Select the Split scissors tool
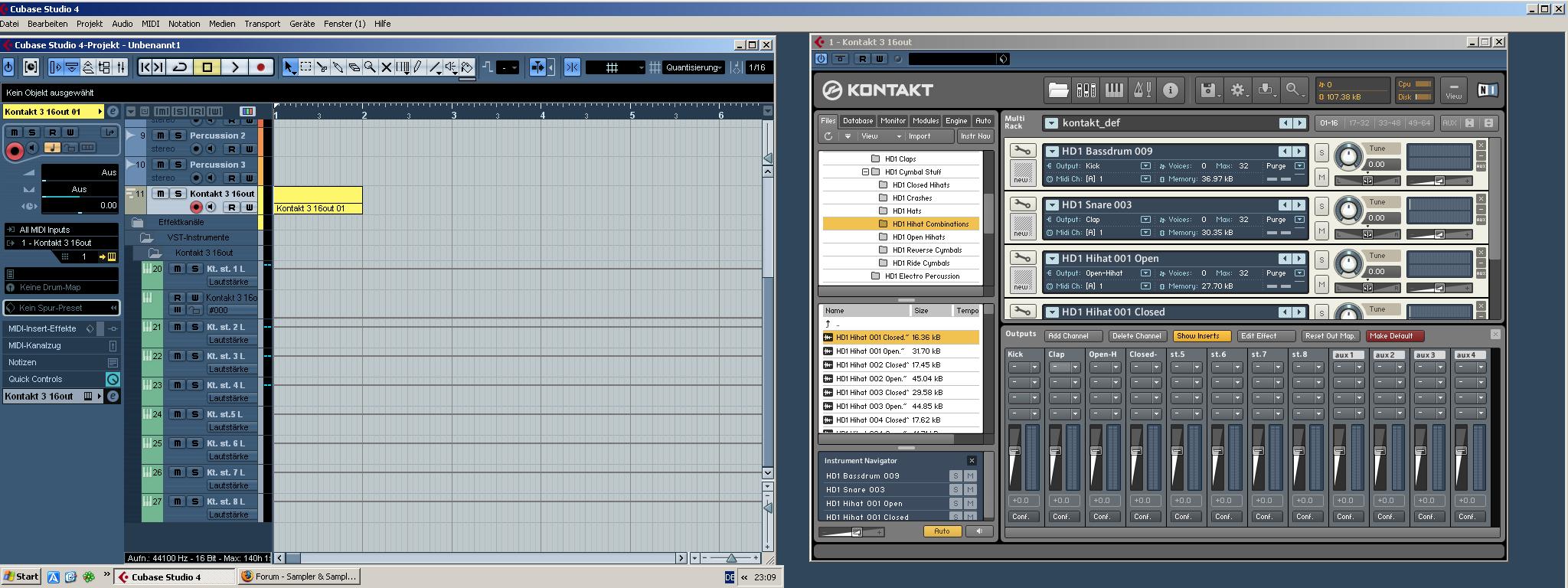The width and height of the screenshot is (1568, 588). click(x=322, y=67)
